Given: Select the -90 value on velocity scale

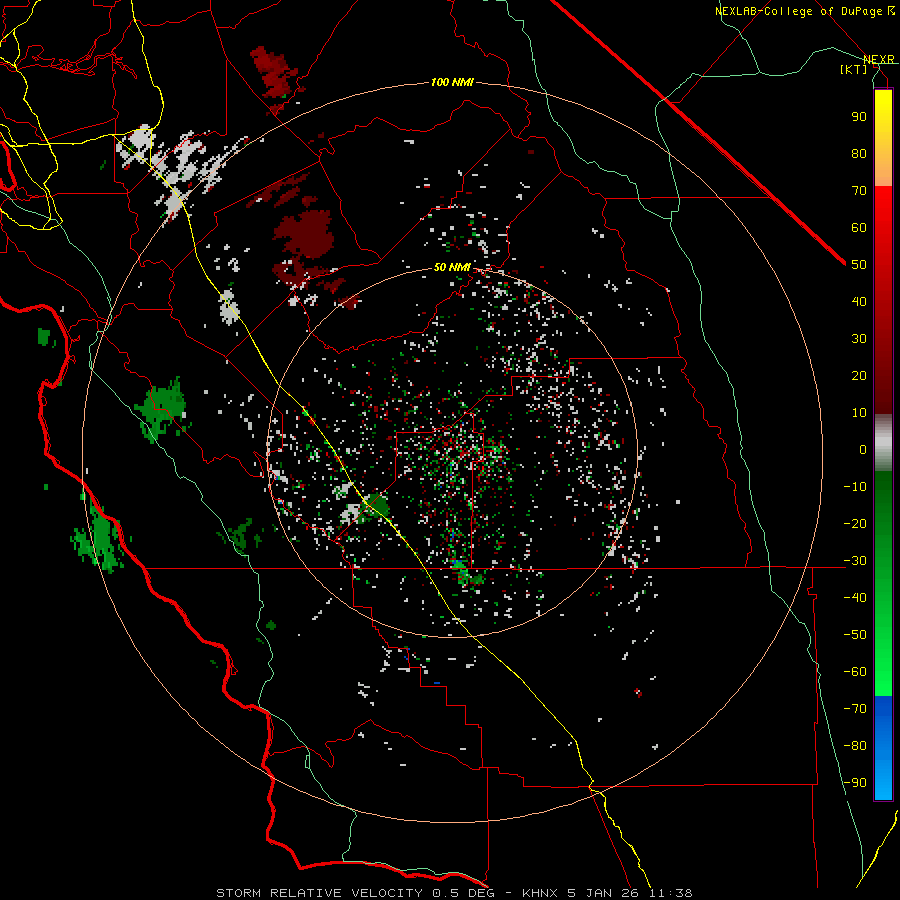Looking at the screenshot, I should tap(855, 783).
